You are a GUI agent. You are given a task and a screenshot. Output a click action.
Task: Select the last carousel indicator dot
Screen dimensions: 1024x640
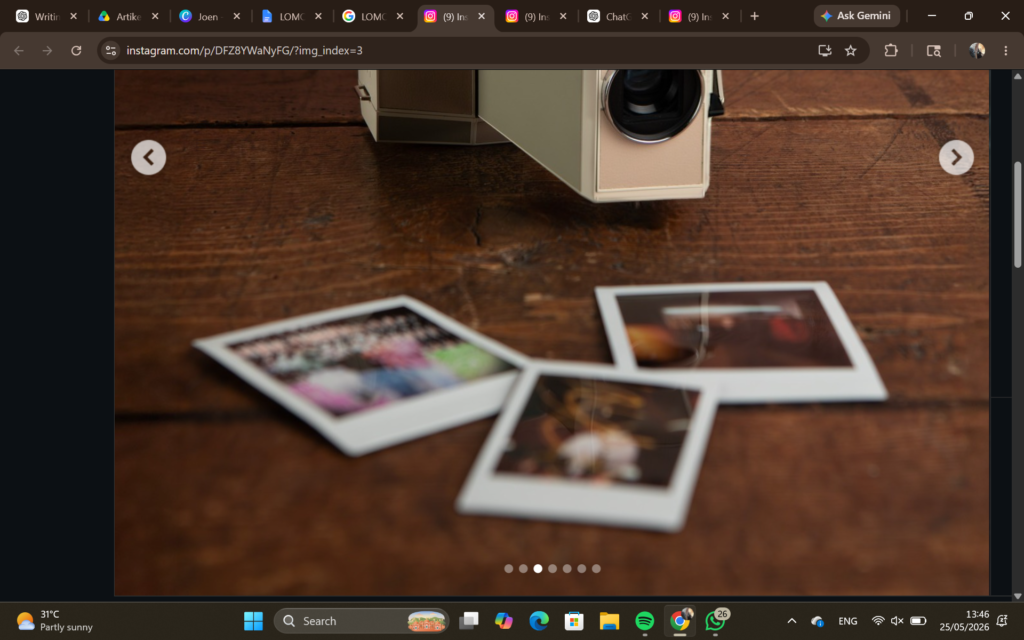(x=596, y=569)
